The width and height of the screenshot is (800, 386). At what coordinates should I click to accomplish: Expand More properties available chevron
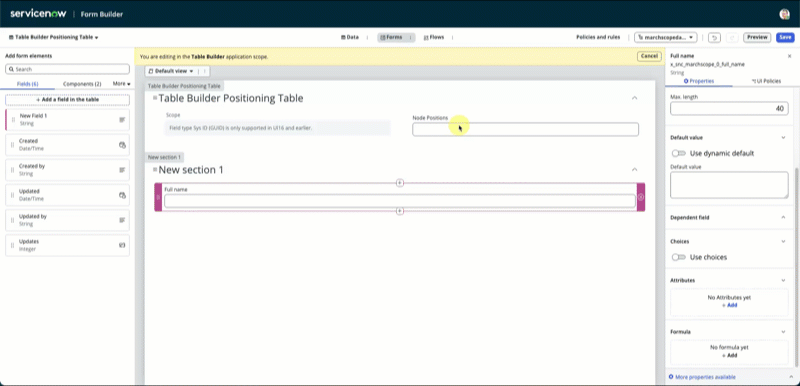791,377
